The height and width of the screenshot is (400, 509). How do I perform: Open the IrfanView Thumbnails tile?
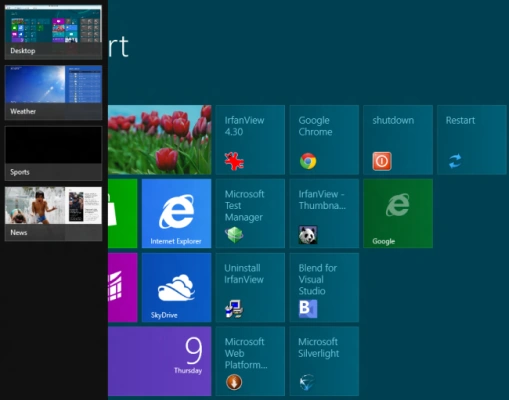pyautogui.click(x=324, y=213)
